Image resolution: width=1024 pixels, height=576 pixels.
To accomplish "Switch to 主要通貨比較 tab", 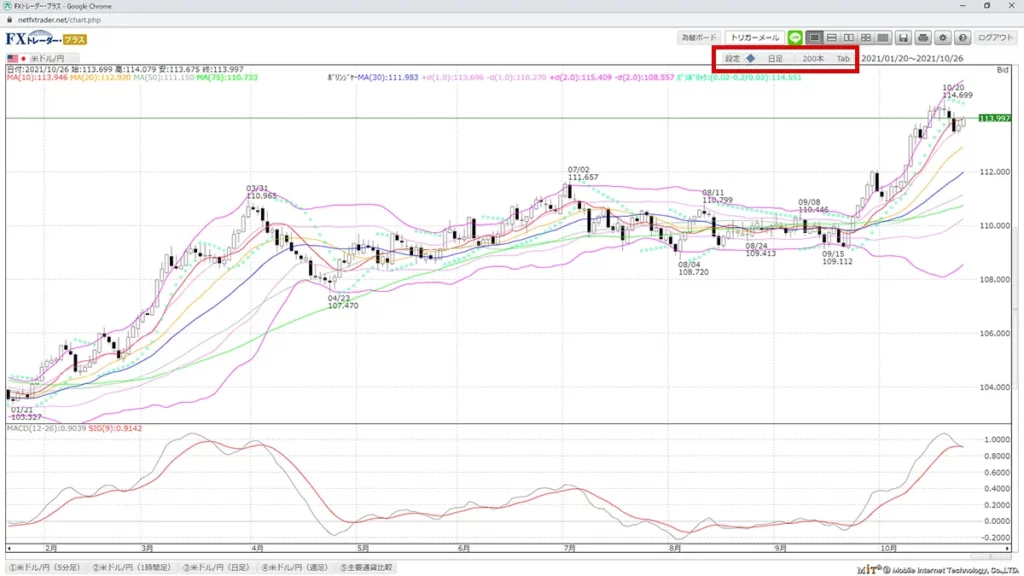I will (366, 567).
